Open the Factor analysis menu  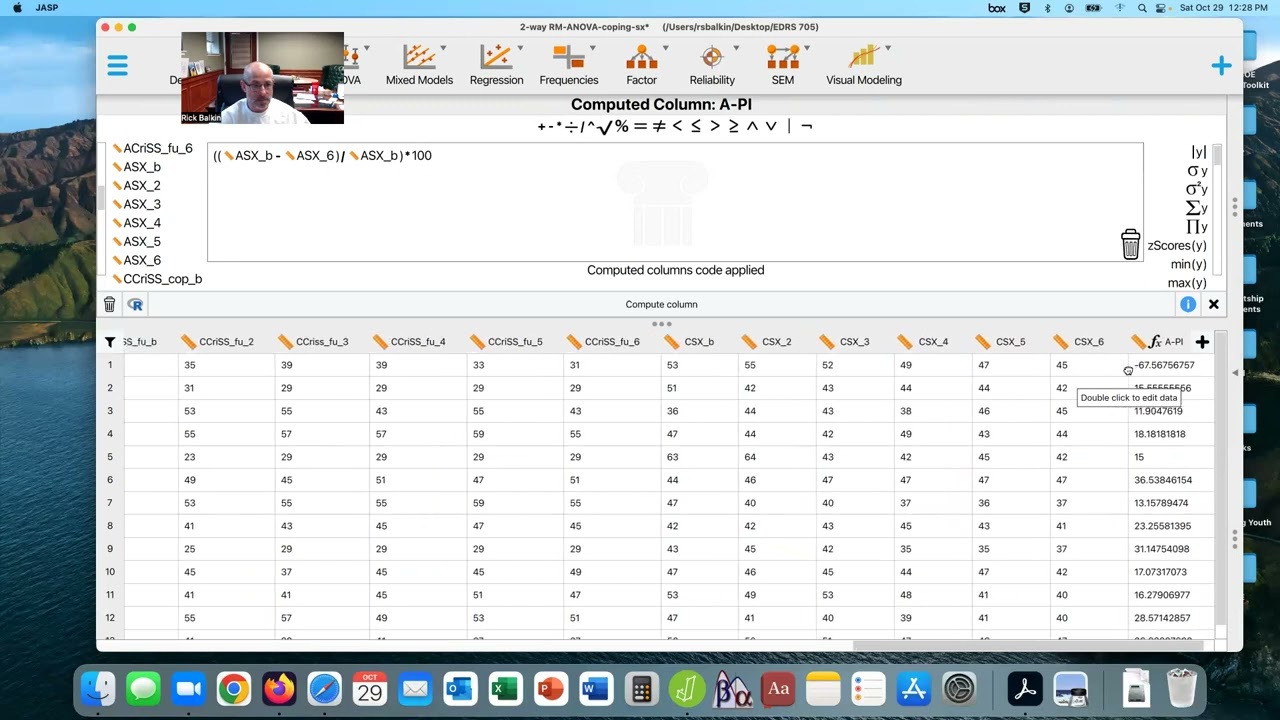click(x=641, y=65)
